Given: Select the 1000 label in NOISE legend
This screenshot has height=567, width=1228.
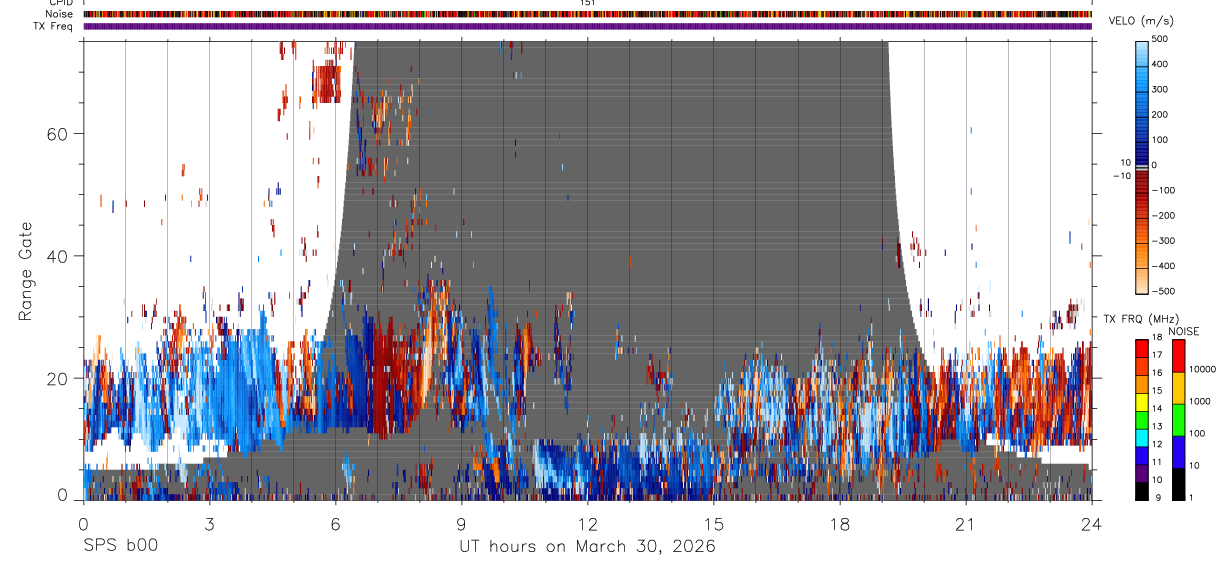Looking at the screenshot, I should point(1201,402).
